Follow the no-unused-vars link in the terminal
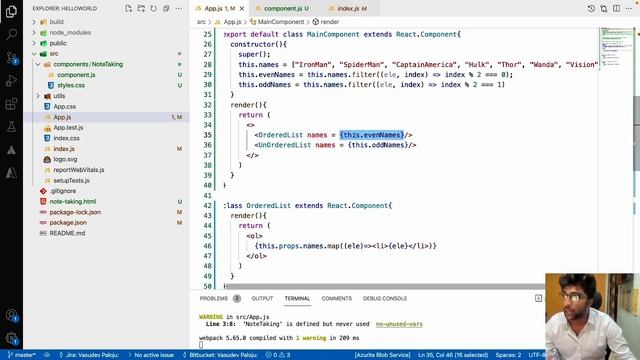Screen dimensions: 640x360 pyautogui.click(x=399, y=324)
